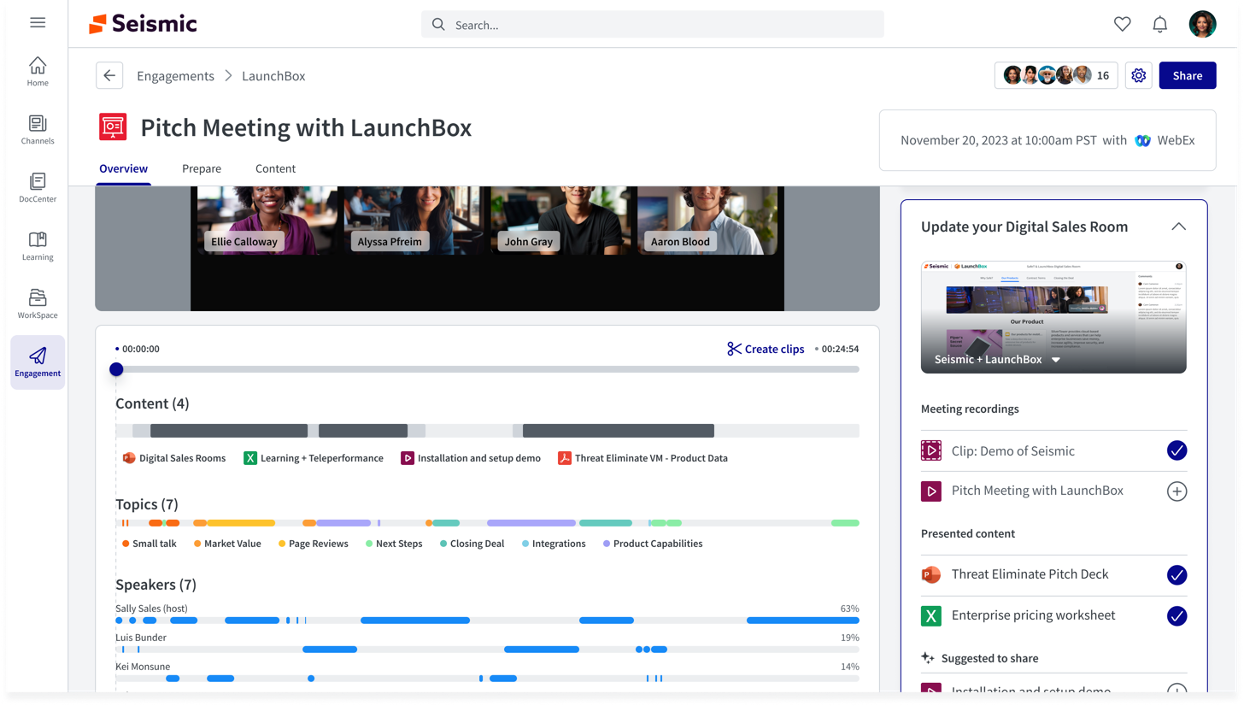Click Threat Eliminate Pitch Deck PowerPoint icon
Image resolution: width=1244 pixels, height=706 pixels.
click(931, 575)
